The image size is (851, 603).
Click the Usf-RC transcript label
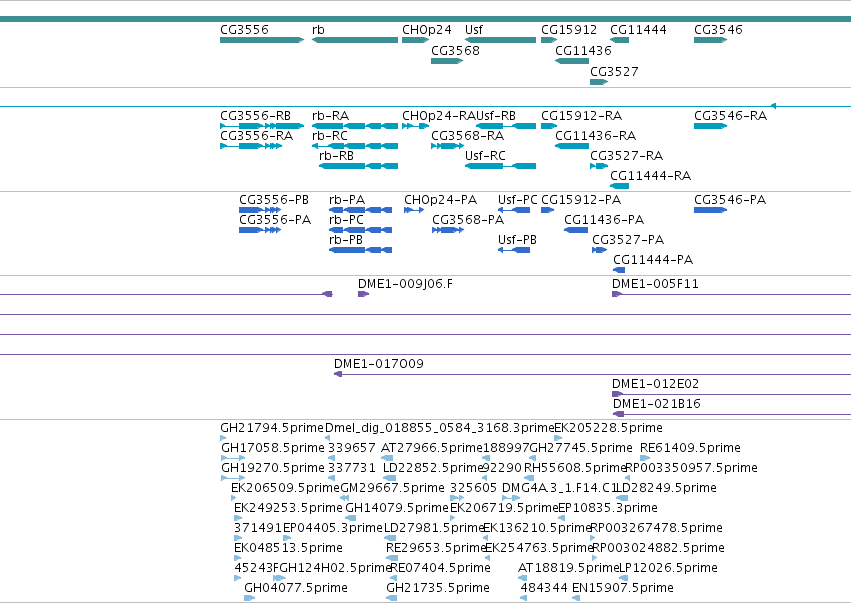pyautogui.click(x=485, y=156)
